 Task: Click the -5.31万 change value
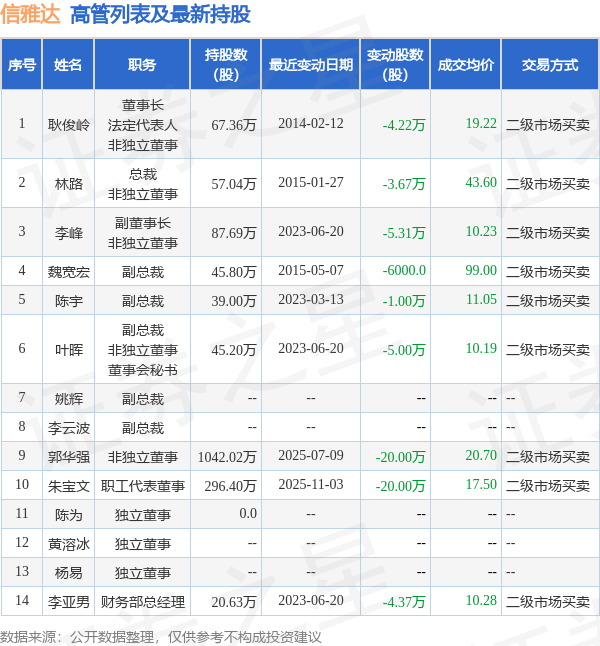click(404, 233)
